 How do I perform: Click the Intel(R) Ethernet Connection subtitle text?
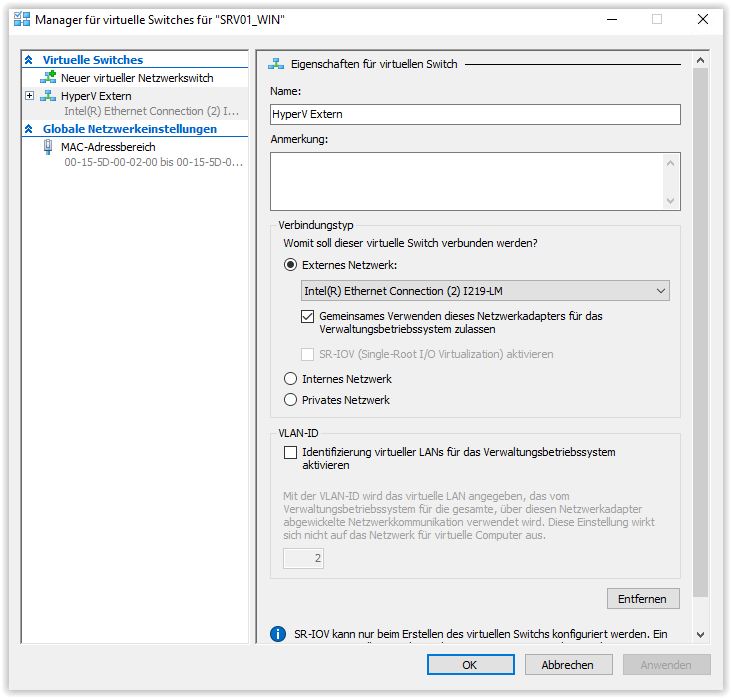click(x=152, y=111)
